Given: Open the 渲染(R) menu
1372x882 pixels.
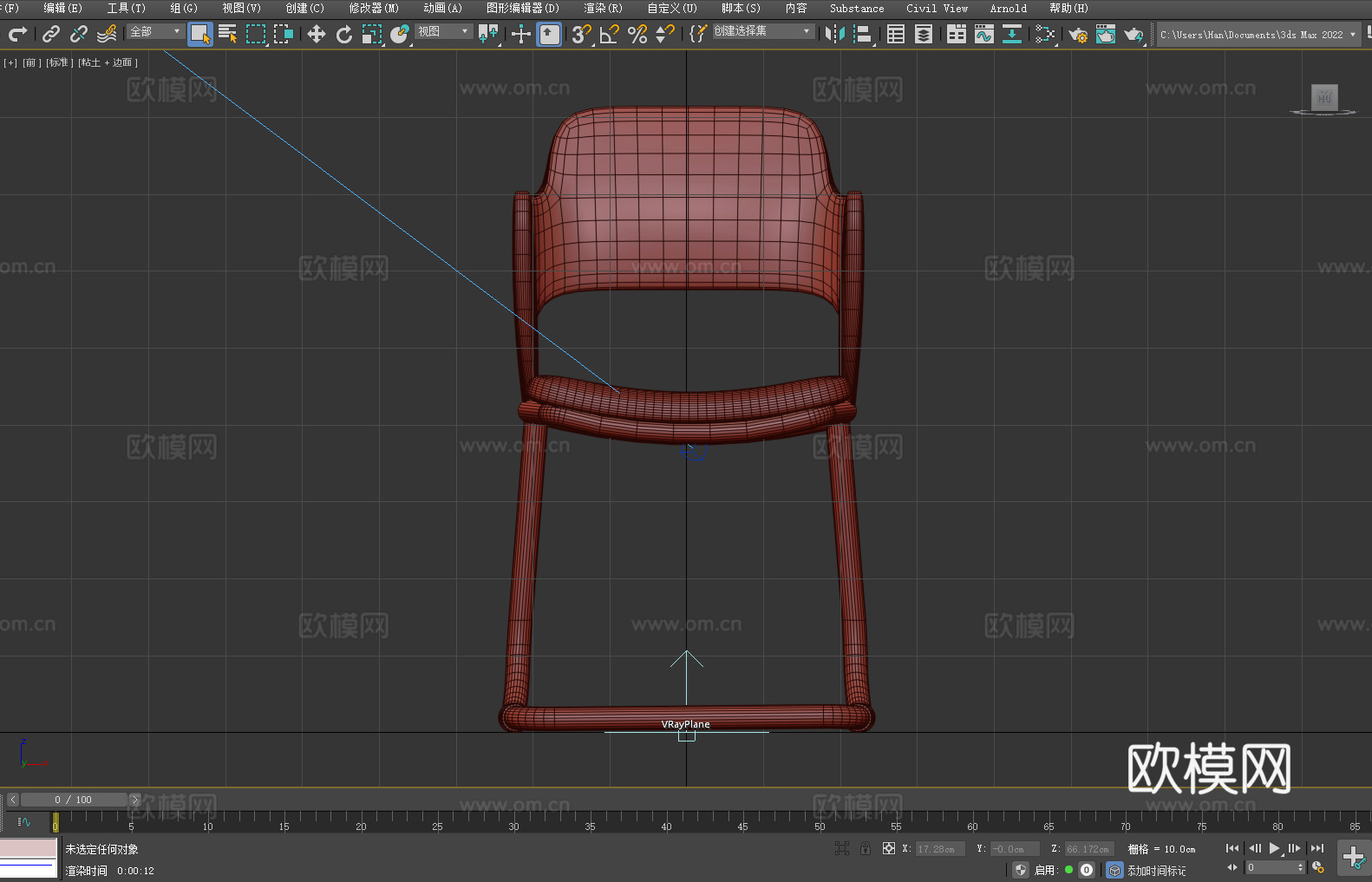Looking at the screenshot, I should pos(603,8).
